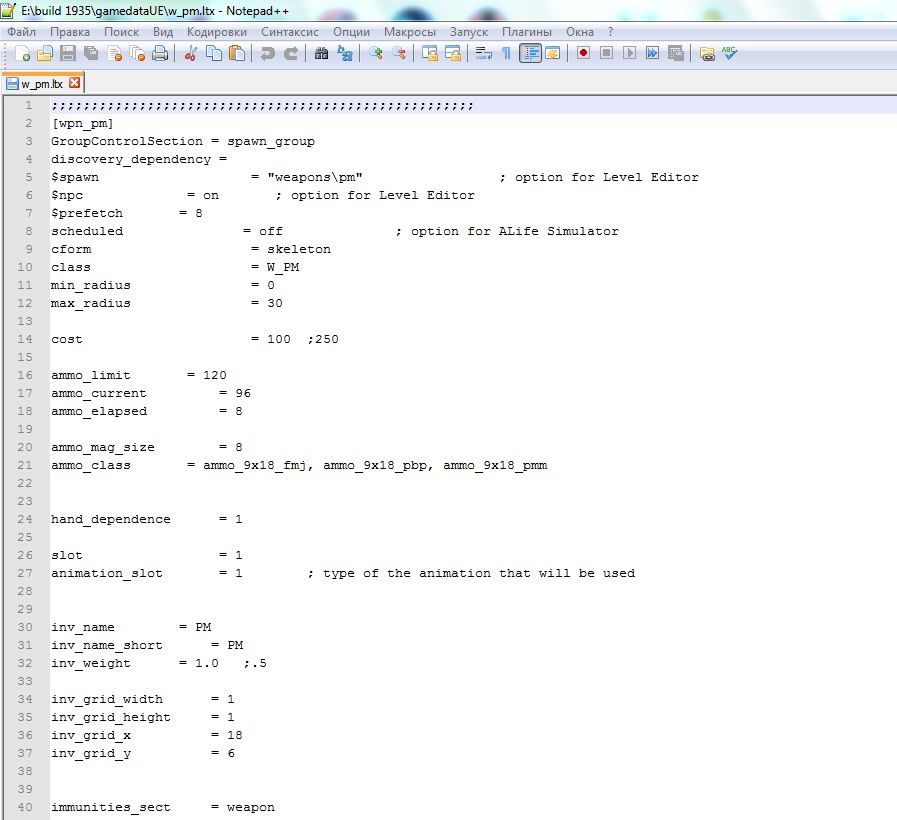
Task: Run macro multiple times icon
Action: (x=652, y=53)
